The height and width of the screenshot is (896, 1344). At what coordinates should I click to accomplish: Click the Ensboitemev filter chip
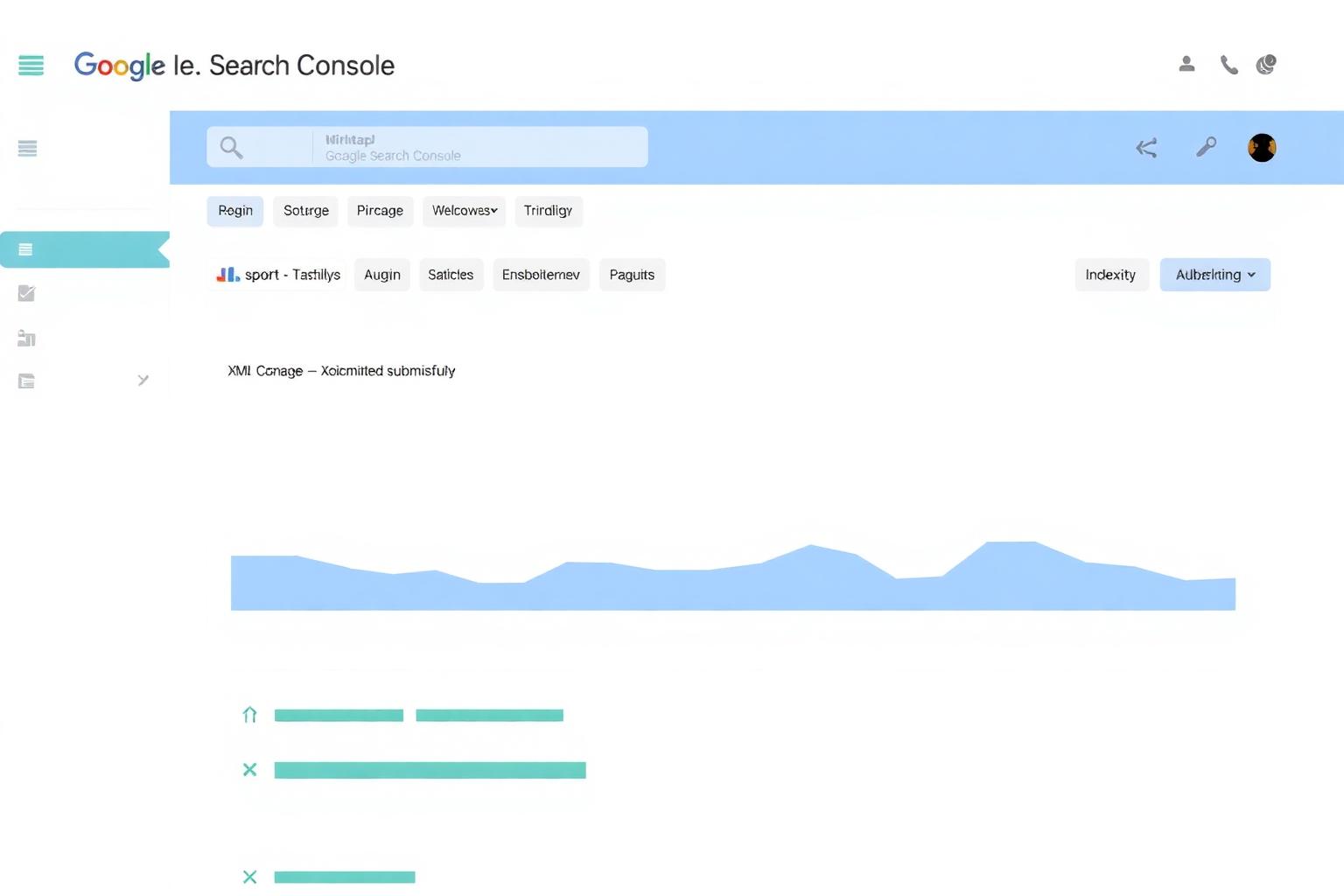click(x=541, y=275)
